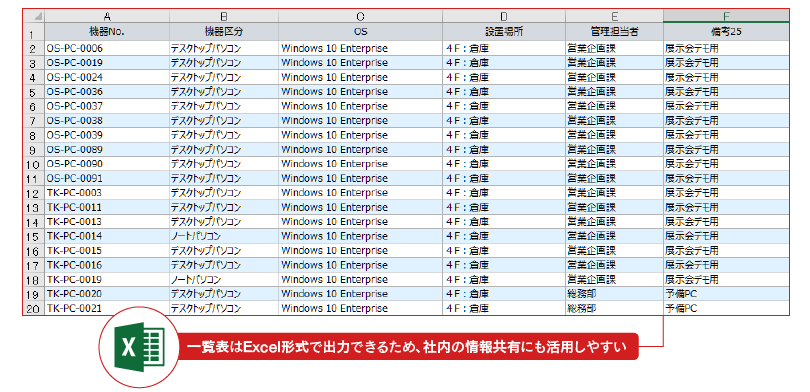Click the OS header cell
The width and height of the screenshot is (810, 392).
pyautogui.click(x=361, y=32)
